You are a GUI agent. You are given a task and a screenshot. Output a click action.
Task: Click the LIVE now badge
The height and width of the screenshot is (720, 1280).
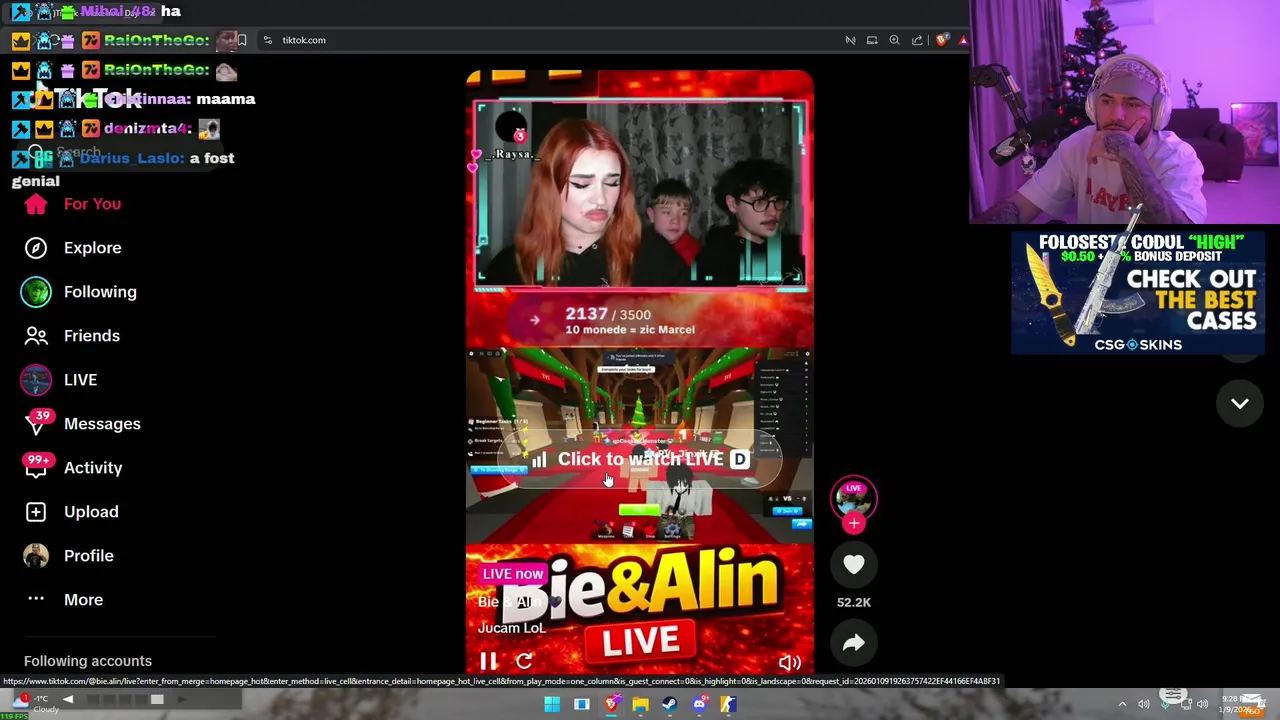tap(513, 574)
